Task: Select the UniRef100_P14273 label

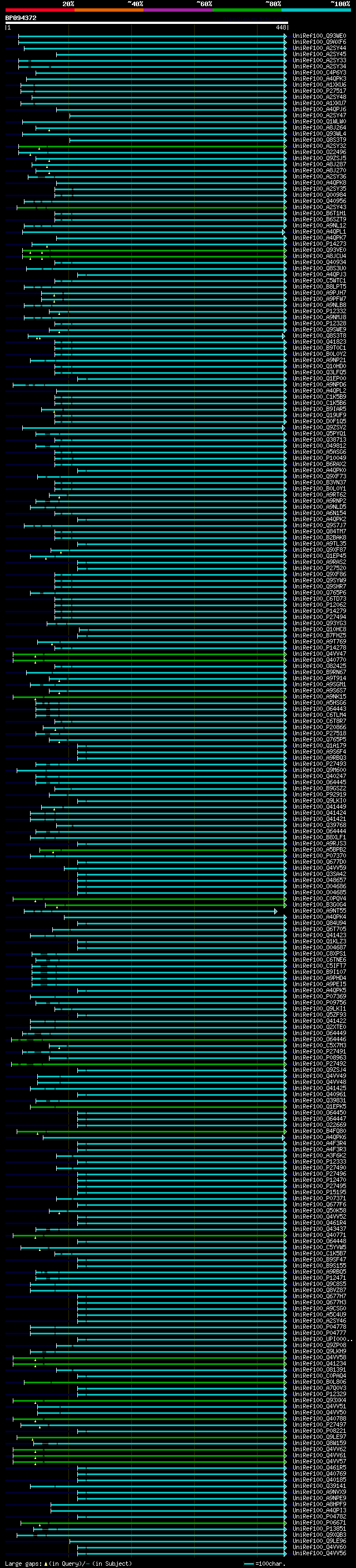Action: [x=319, y=244]
